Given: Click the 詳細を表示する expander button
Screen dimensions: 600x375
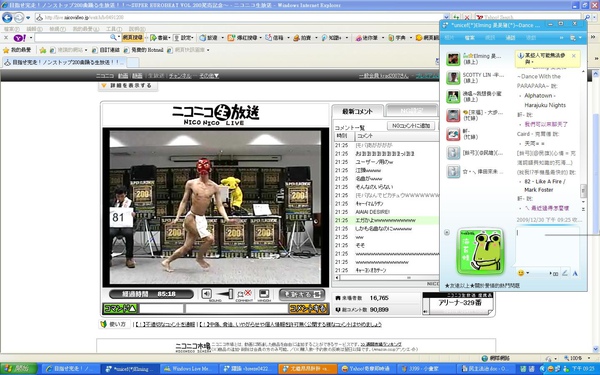Looking at the screenshot, I should [127, 86].
